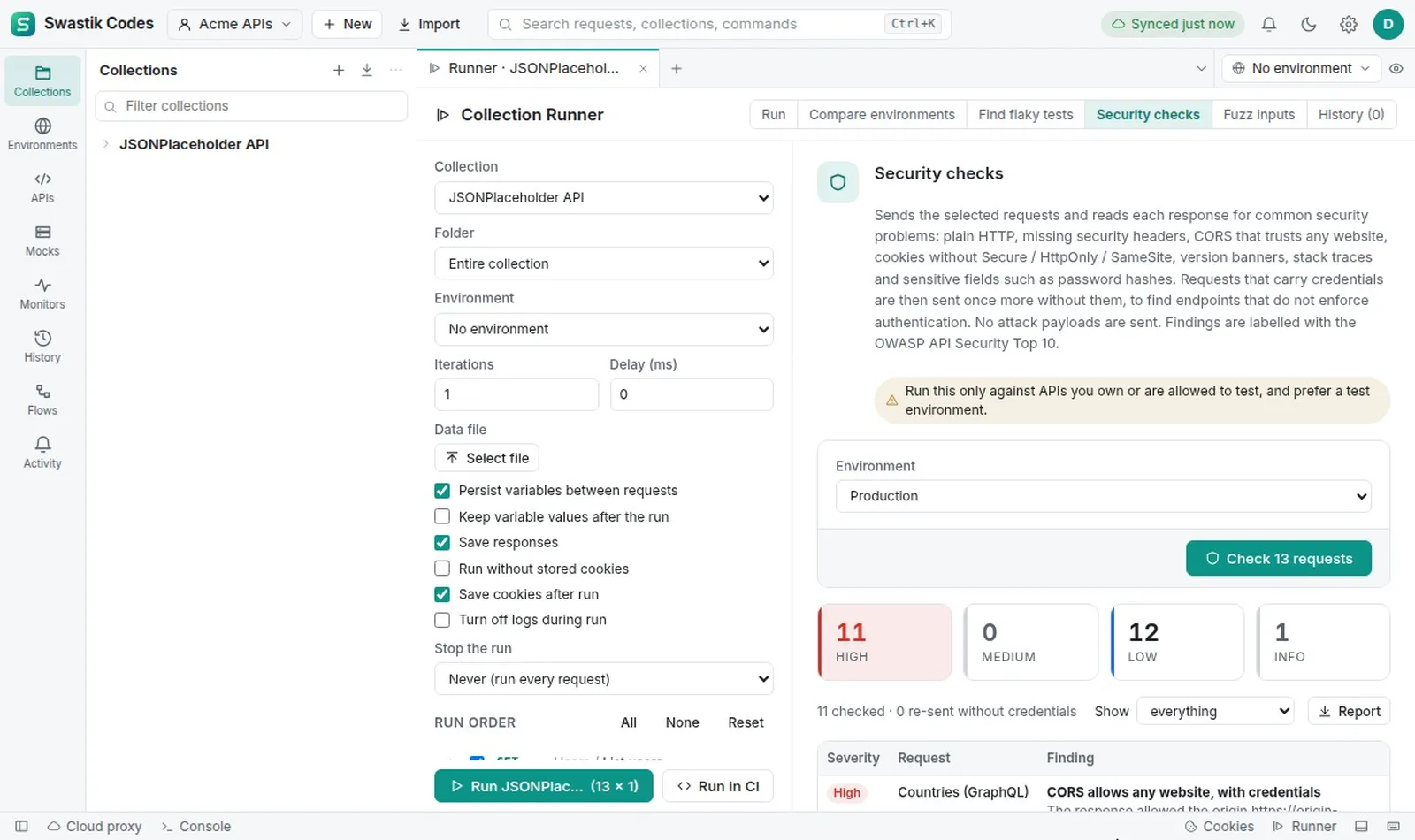Expand the JSONPlaceholder API collection tree
Image resolution: width=1415 pixels, height=840 pixels.
pos(105,144)
